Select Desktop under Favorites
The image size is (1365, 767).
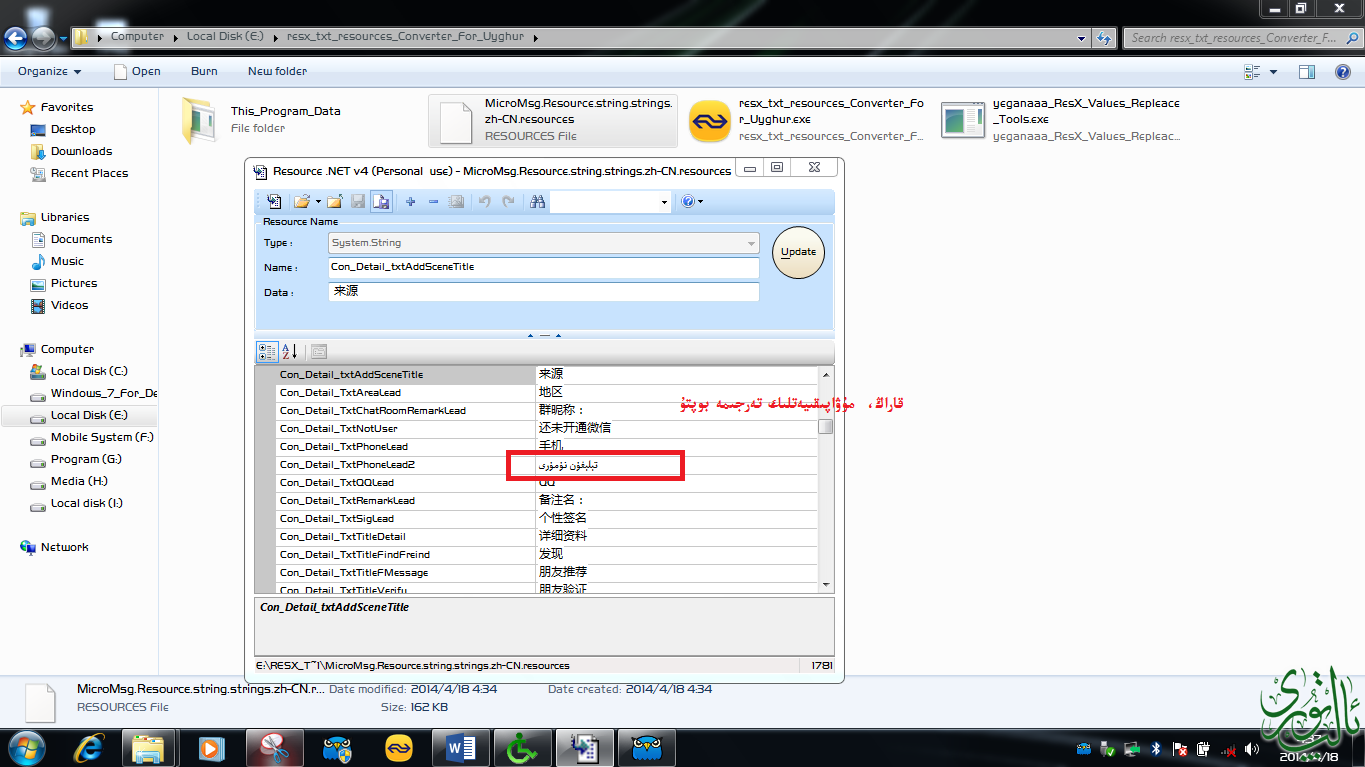point(73,130)
